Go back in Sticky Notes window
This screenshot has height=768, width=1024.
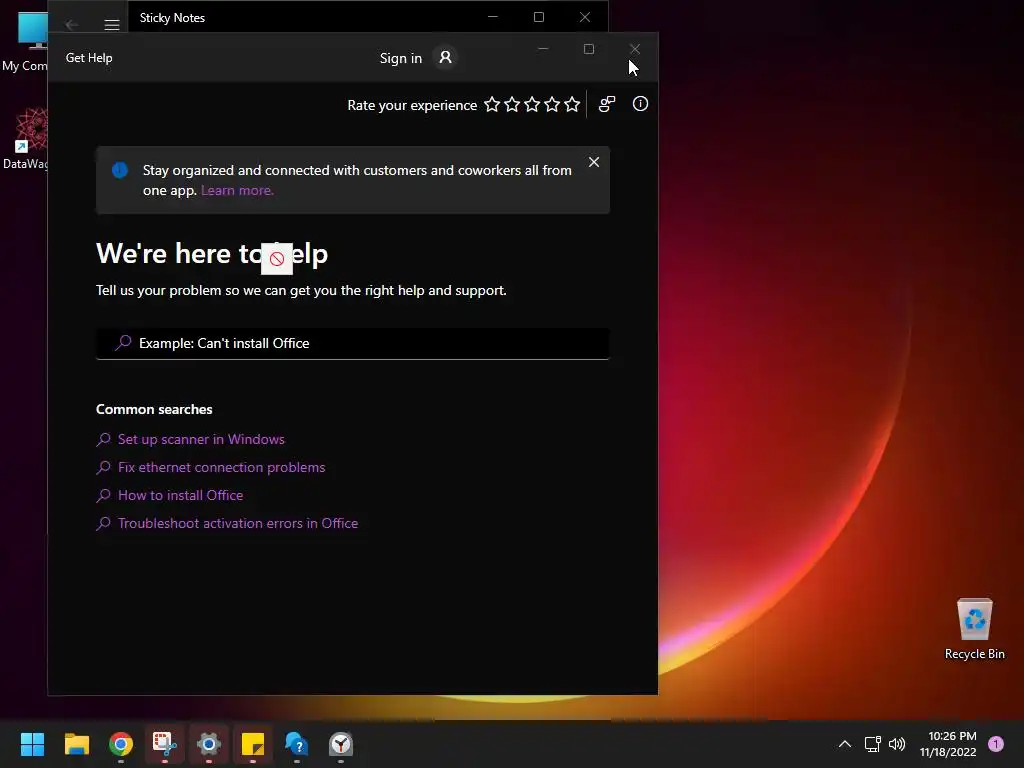click(72, 25)
